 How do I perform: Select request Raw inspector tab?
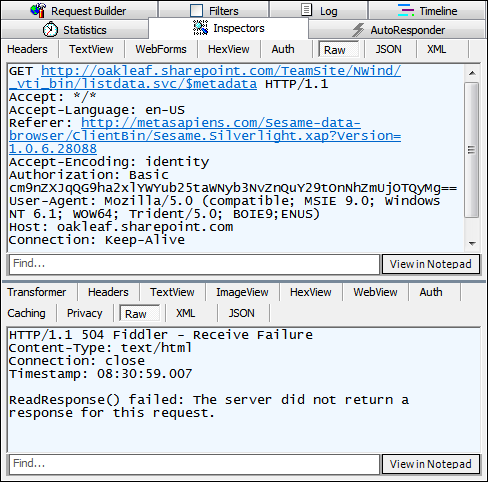[x=338, y=50]
